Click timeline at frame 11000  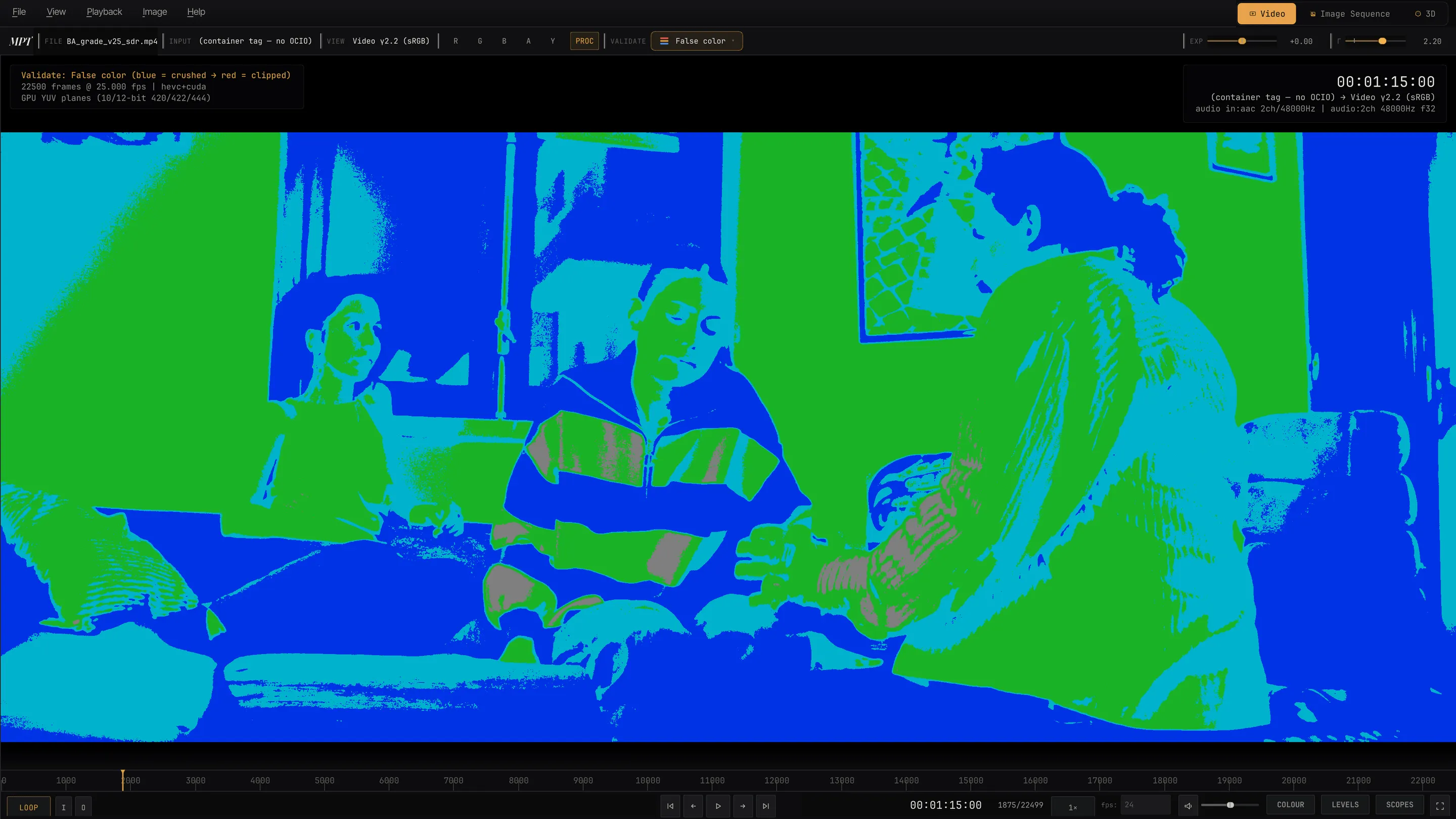point(712,781)
